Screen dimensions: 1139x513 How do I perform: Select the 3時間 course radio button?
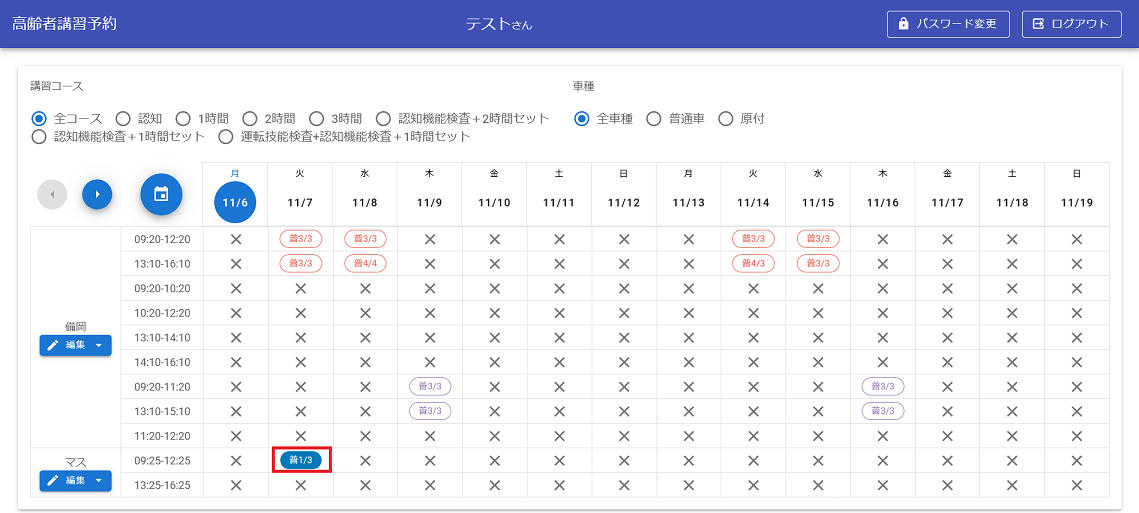click(x=316, y=118)
